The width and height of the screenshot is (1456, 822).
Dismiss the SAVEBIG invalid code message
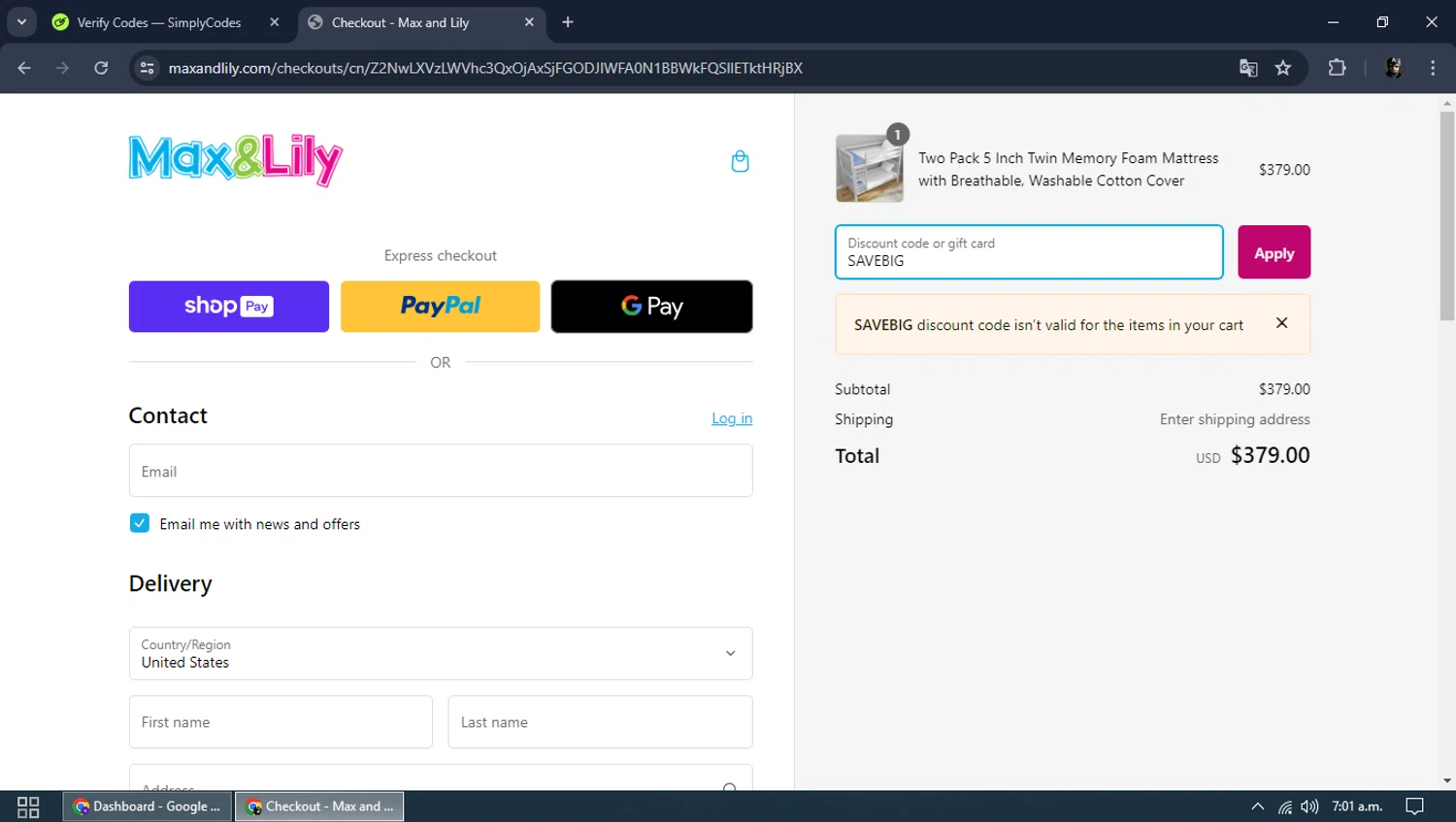coord(1281,323)
